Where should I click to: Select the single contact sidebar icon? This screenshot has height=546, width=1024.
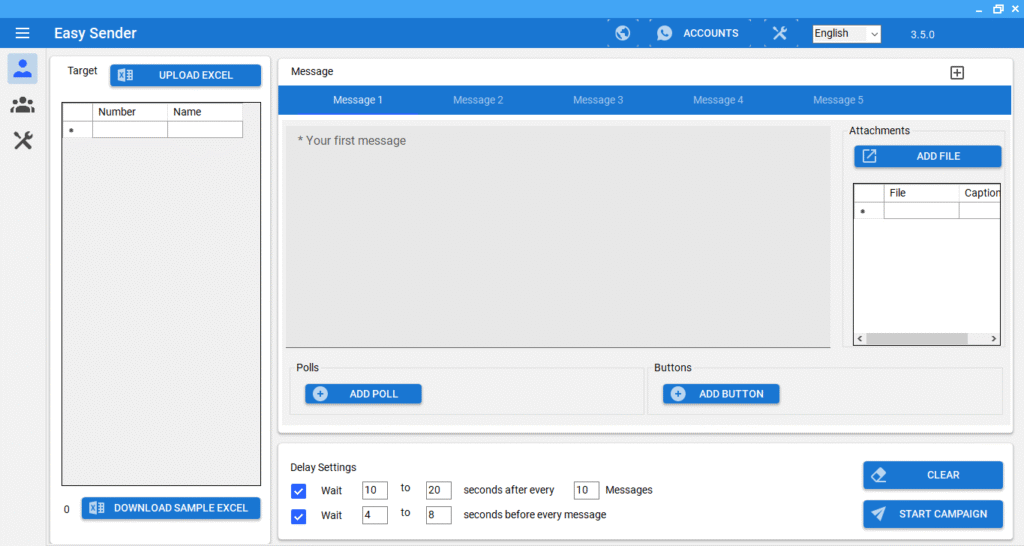(x=22, y=69)
